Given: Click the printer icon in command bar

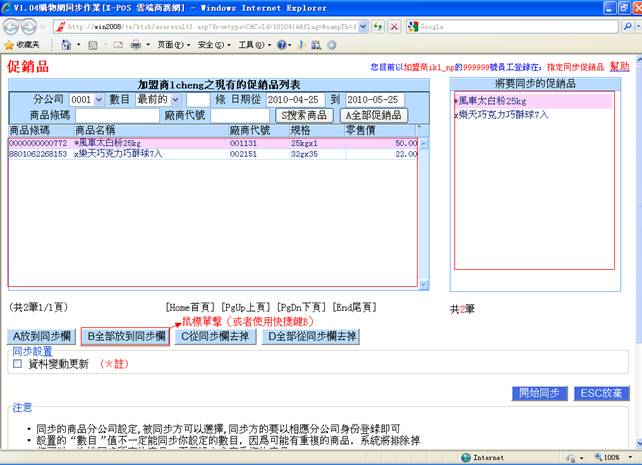Looking at the screenshot, I should click(x=136, y=45).
